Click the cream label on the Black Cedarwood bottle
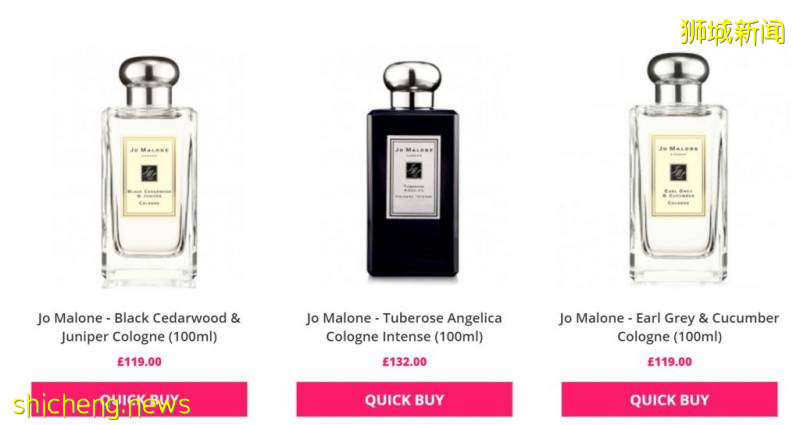 (148, 176)
